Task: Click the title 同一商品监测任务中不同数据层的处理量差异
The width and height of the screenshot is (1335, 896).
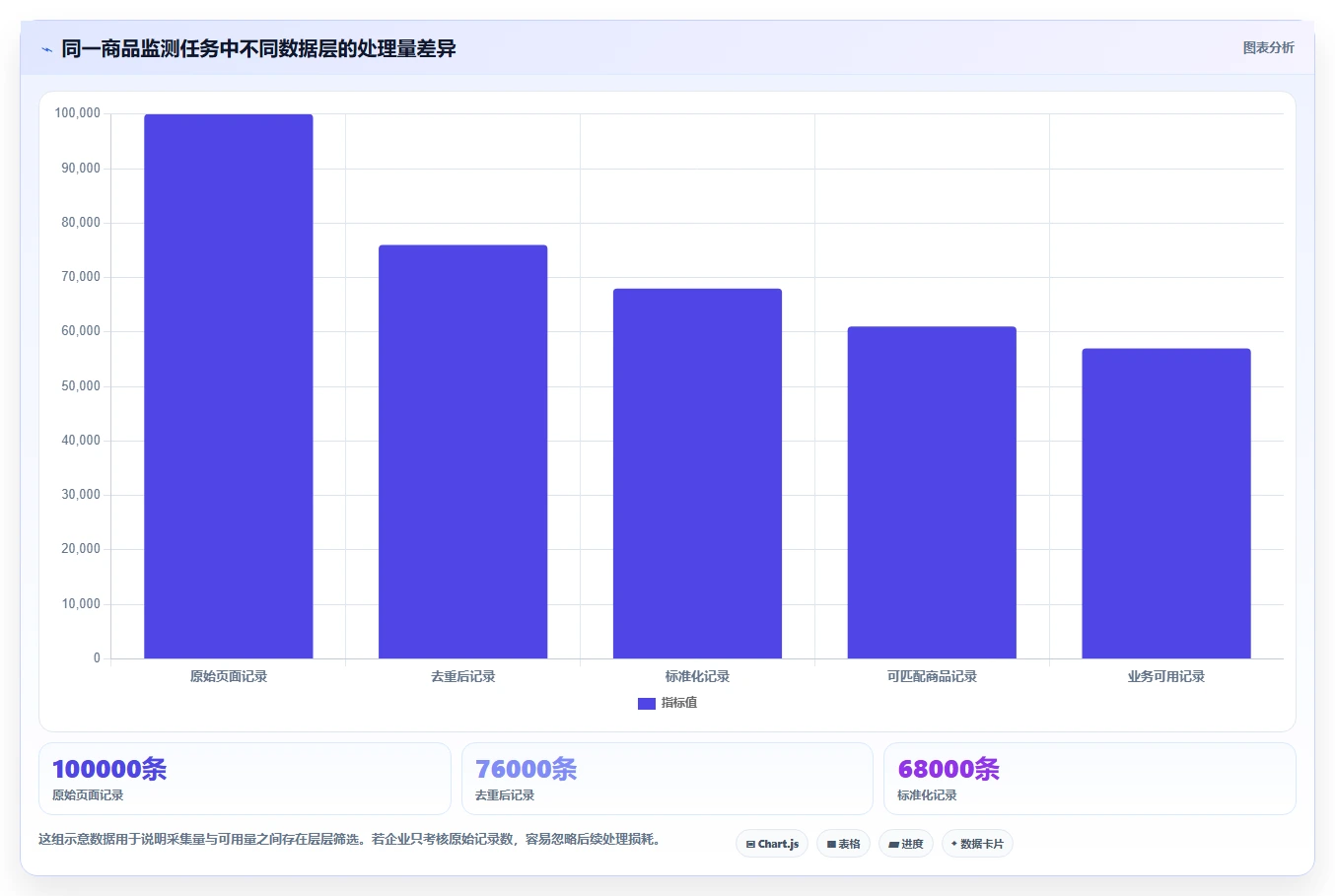Action: click(x=258, y=48)
